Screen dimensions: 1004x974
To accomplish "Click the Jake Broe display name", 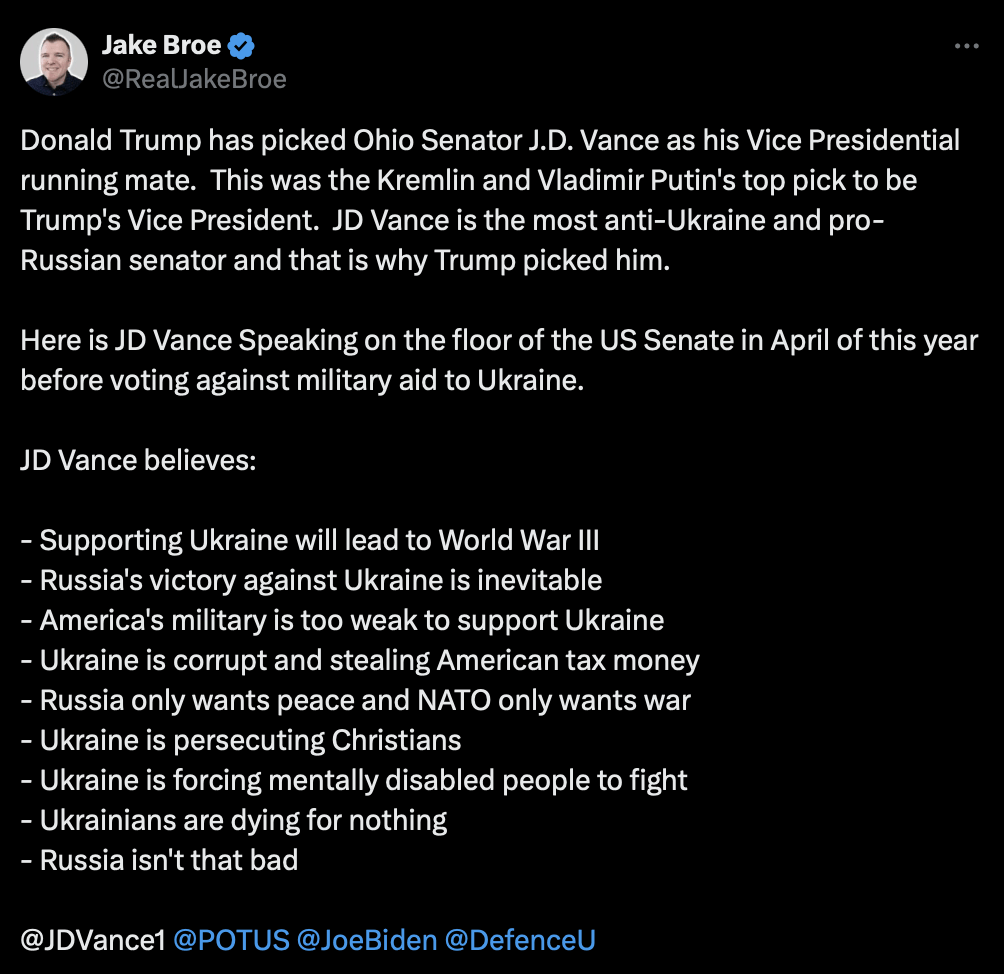I will 162,46.
